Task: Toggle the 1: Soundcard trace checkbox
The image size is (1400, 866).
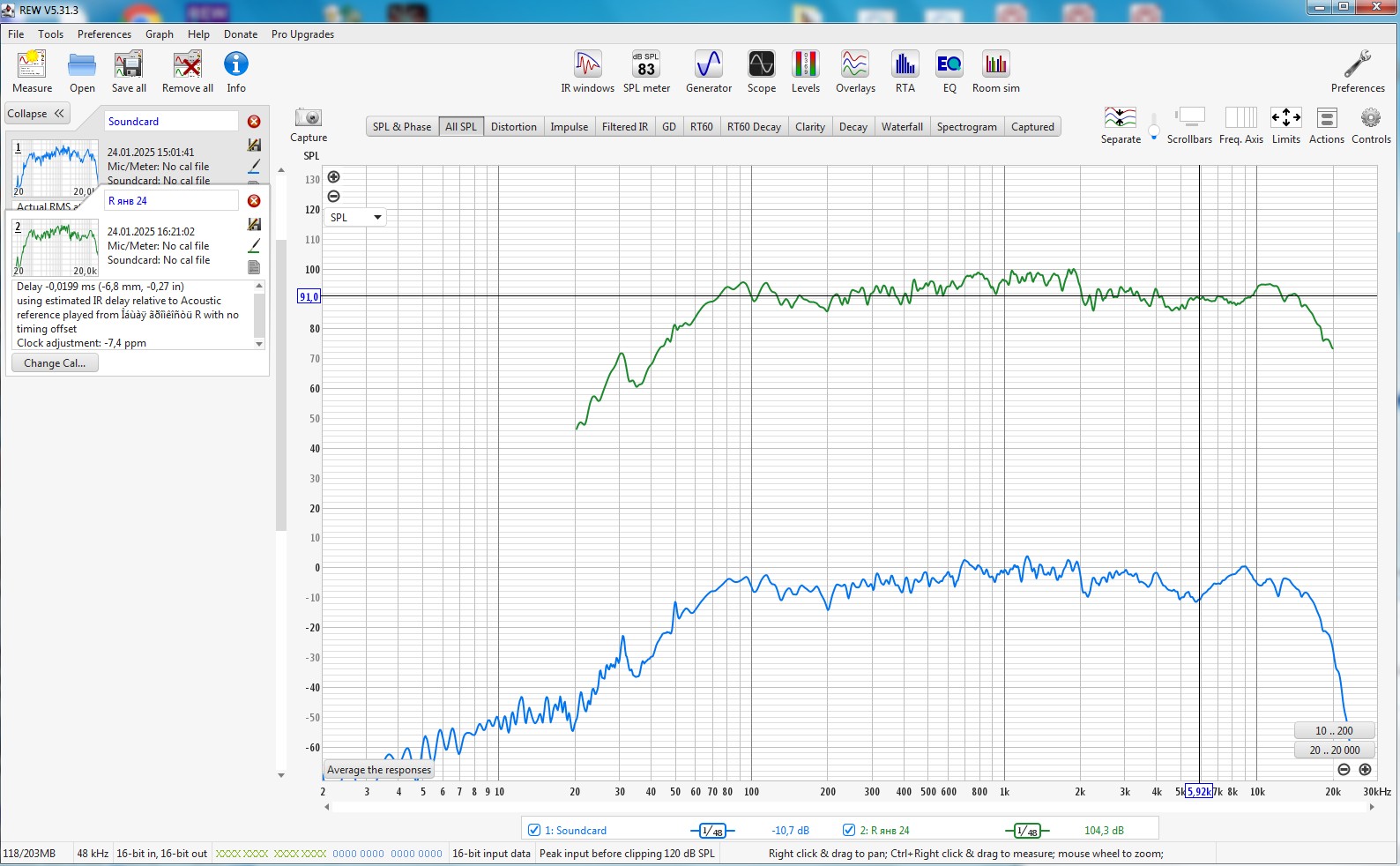Action: 534,830
